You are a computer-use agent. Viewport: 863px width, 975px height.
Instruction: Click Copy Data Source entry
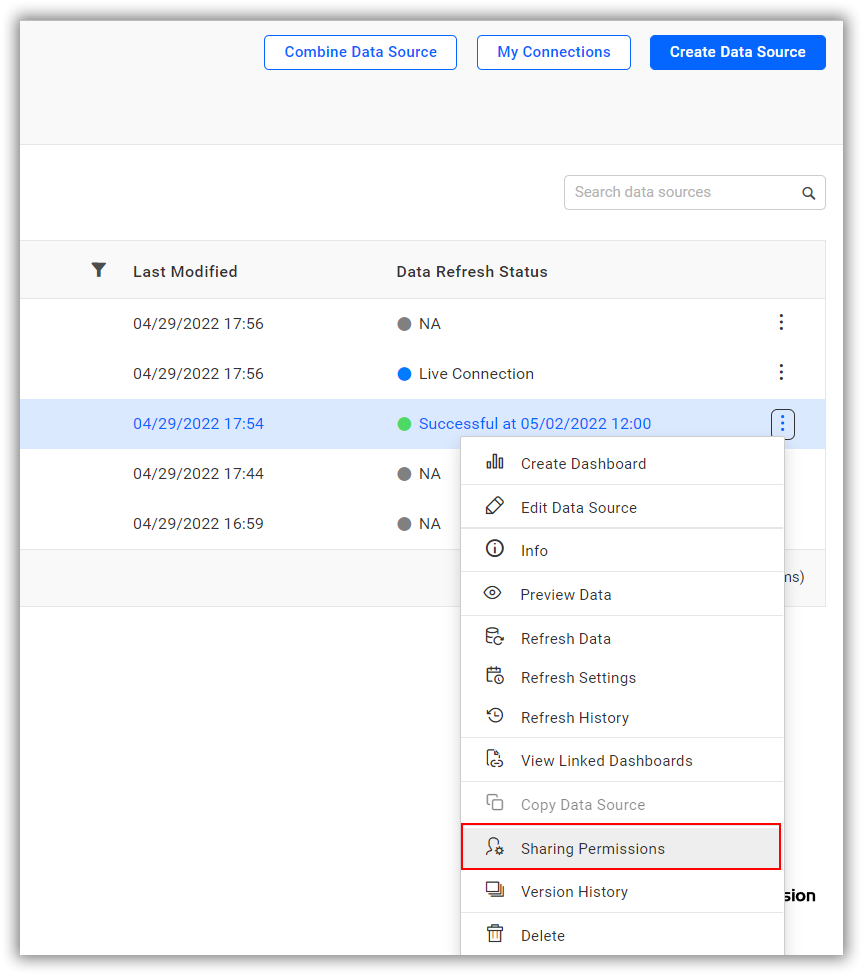(622, 804)
